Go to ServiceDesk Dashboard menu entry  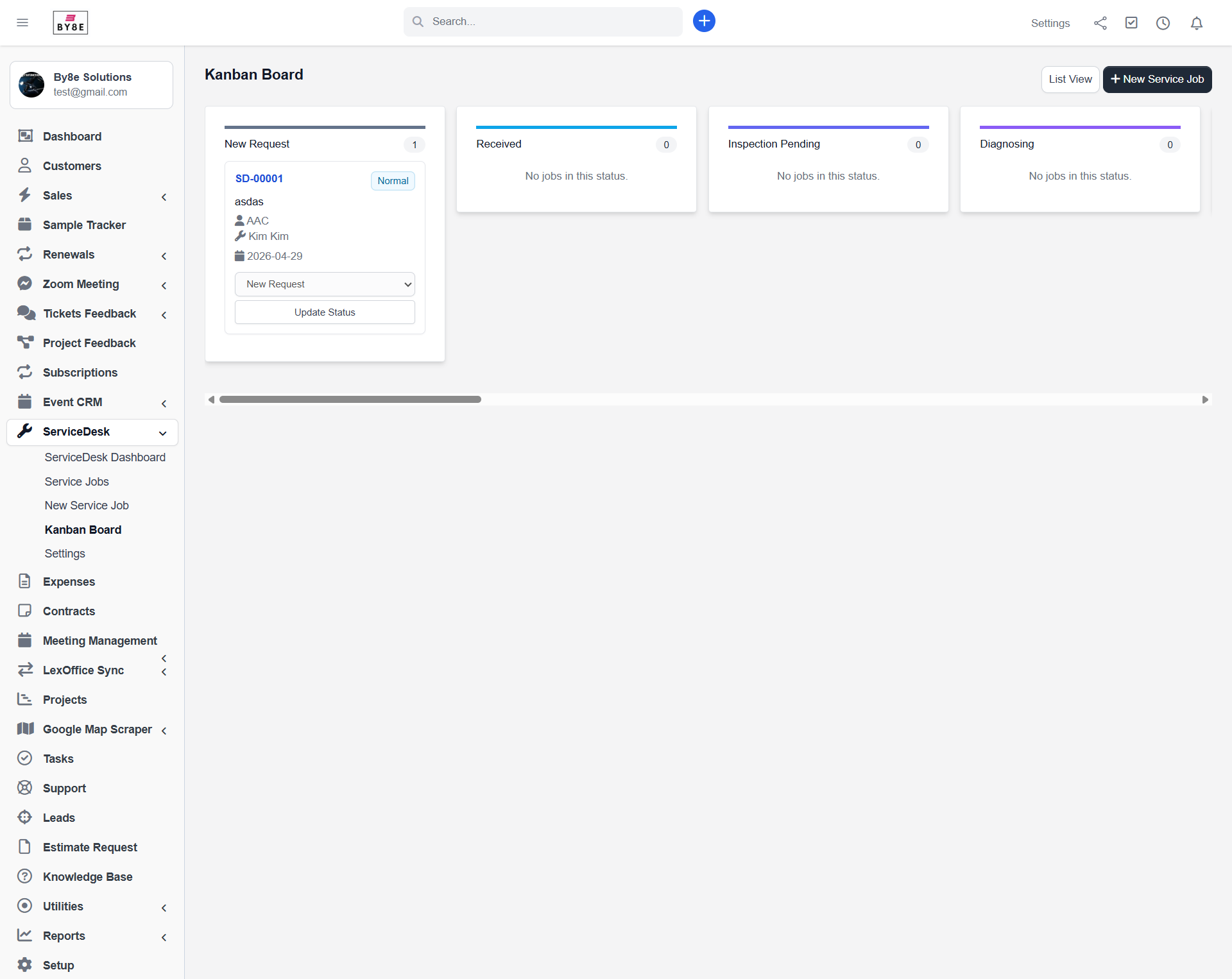click(x=105, y=457)
